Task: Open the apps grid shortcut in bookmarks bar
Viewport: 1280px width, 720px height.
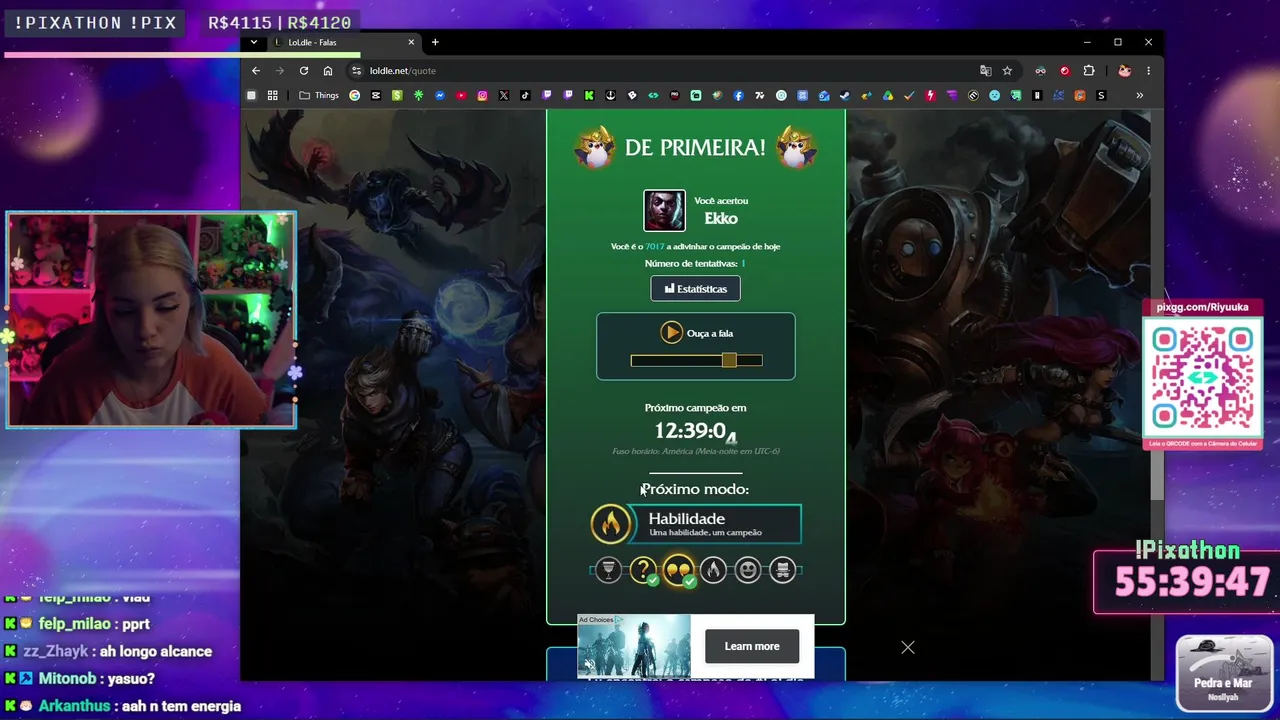Action: [x=272, y=96]
